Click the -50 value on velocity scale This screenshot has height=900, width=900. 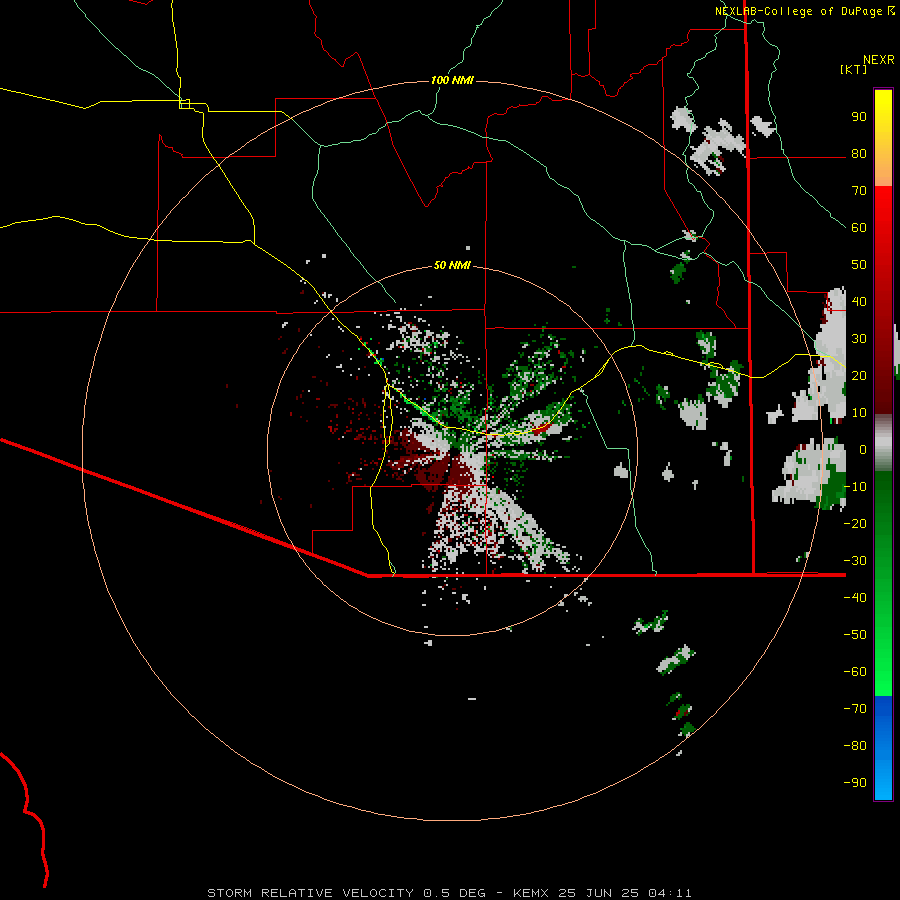(x=855, y=634)
